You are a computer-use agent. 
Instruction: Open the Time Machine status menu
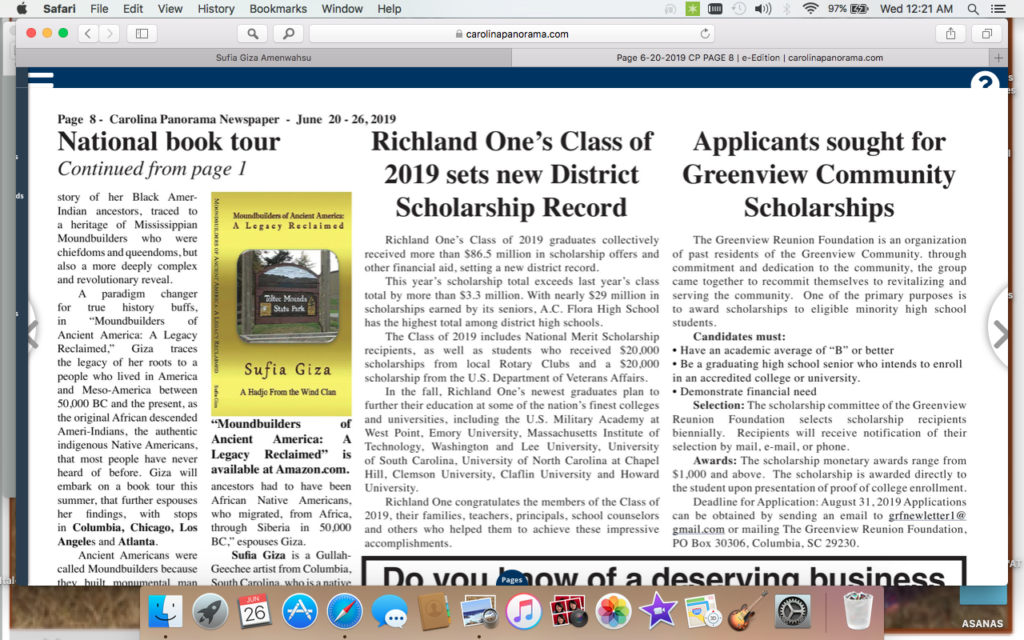coord(739,9)
